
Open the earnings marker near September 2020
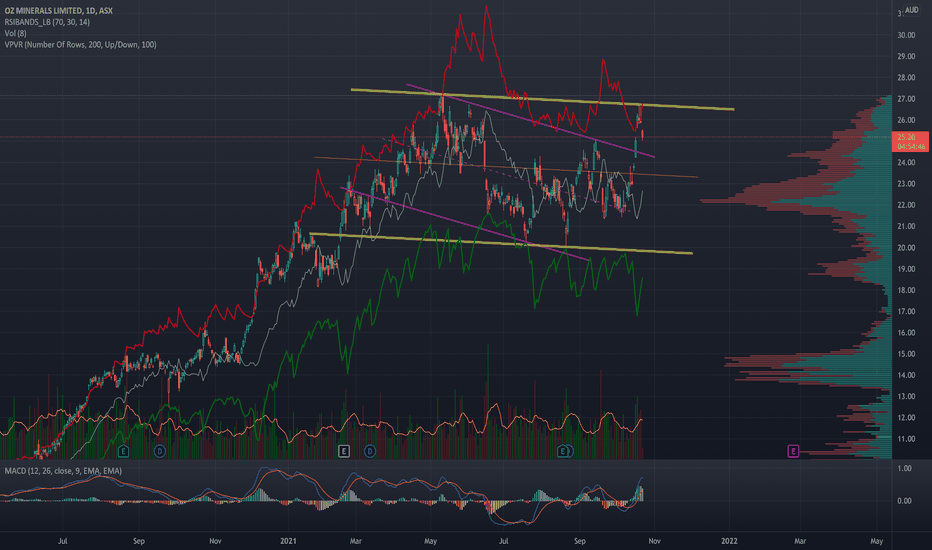point(123,451)
